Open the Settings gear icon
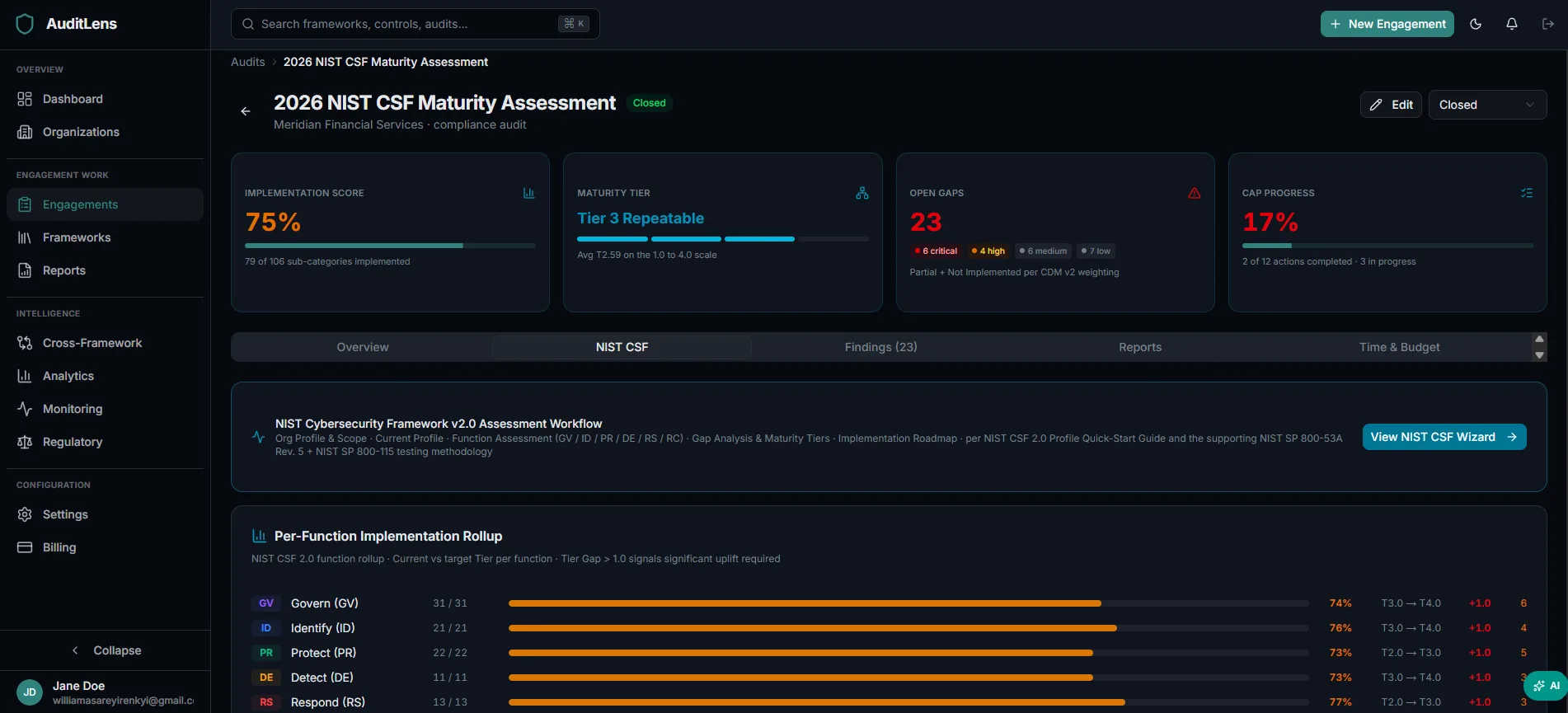The height and width of the screenshot is (713, 1568). 25,514
